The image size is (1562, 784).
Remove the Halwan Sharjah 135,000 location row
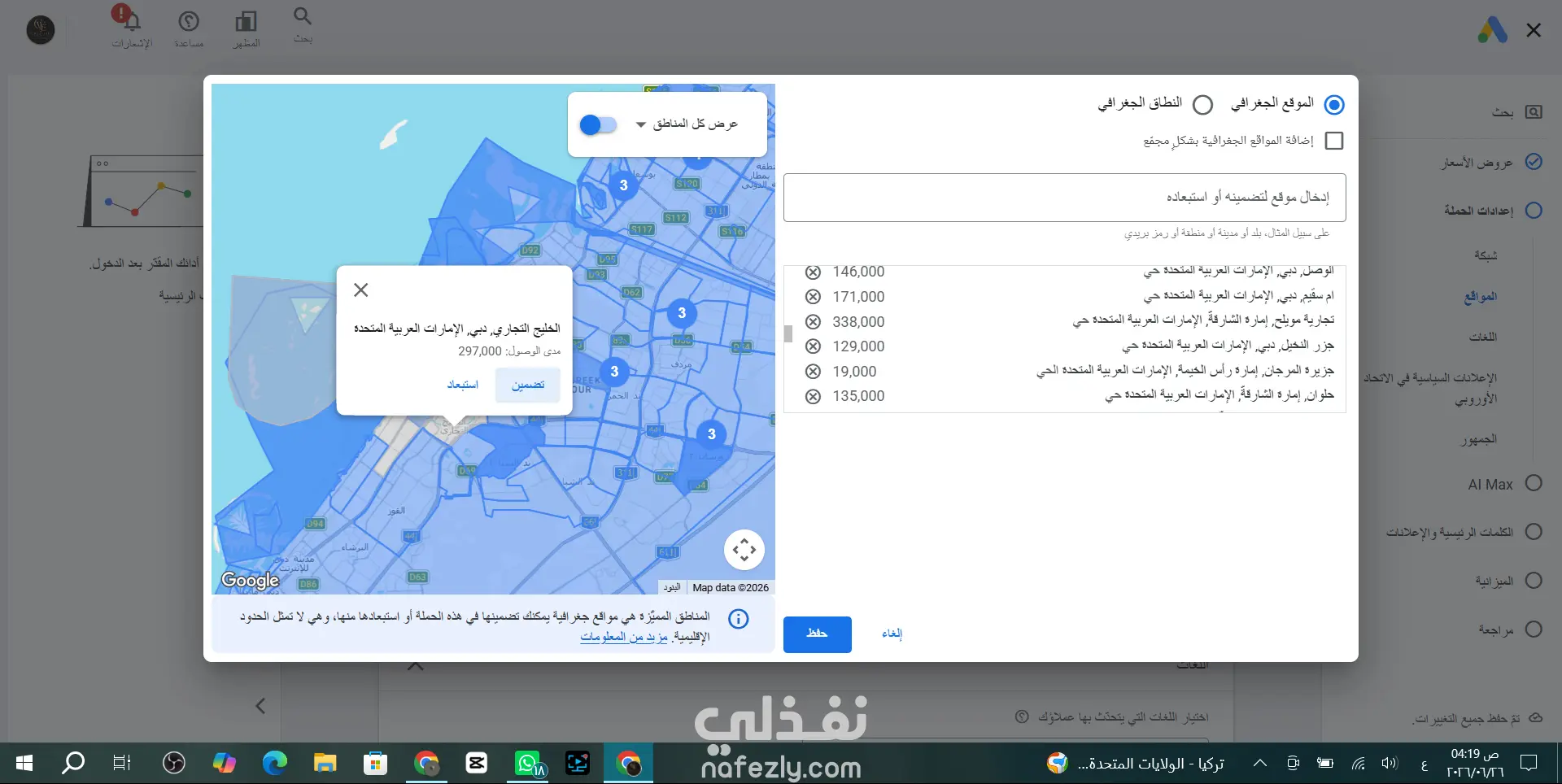[x=813, y=396]
